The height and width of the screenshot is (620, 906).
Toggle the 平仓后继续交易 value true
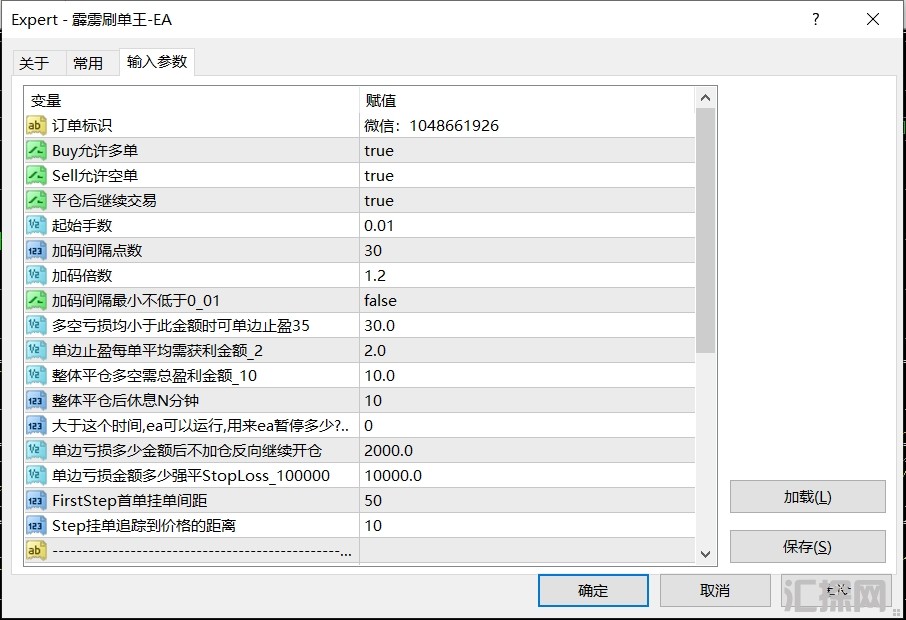pos(378,201)
